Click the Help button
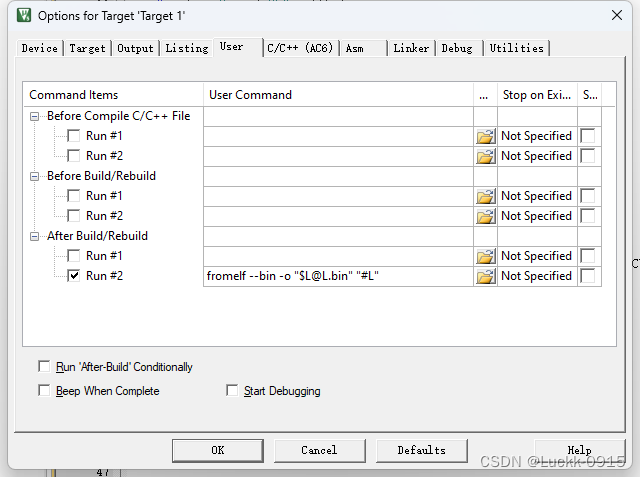 coord(580,450)
